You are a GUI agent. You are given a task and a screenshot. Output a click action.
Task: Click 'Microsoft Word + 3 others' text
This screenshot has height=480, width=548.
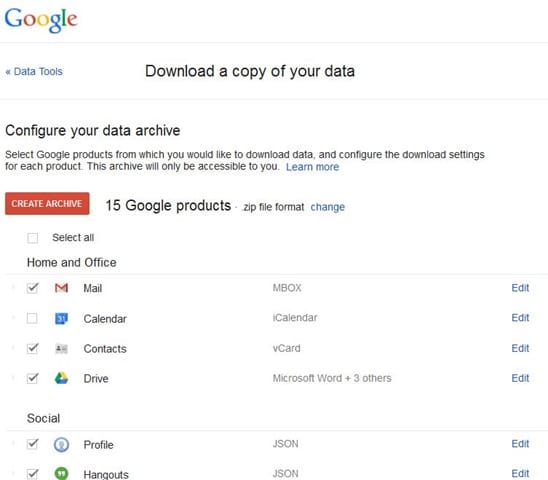click(332, 378)
